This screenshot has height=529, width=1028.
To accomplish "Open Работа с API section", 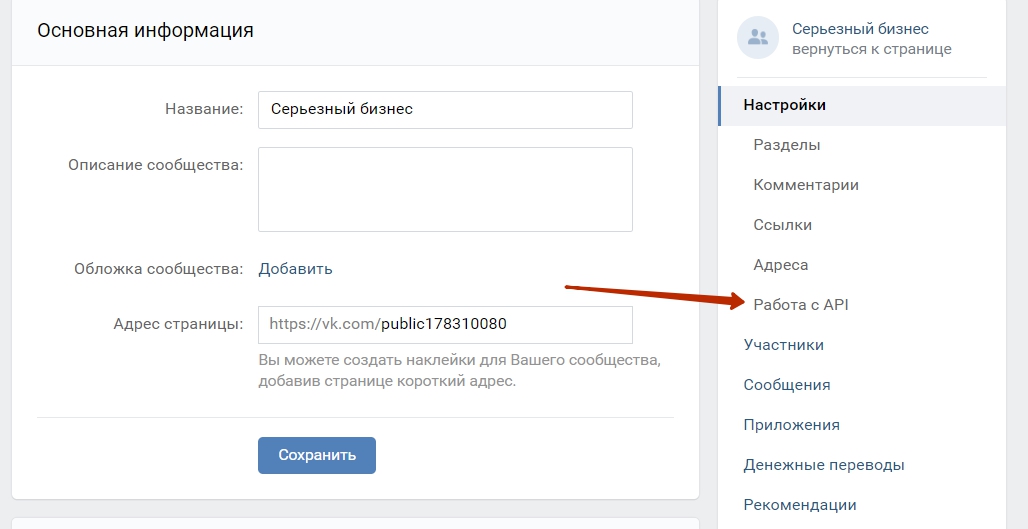I will [x=800, y=305].
